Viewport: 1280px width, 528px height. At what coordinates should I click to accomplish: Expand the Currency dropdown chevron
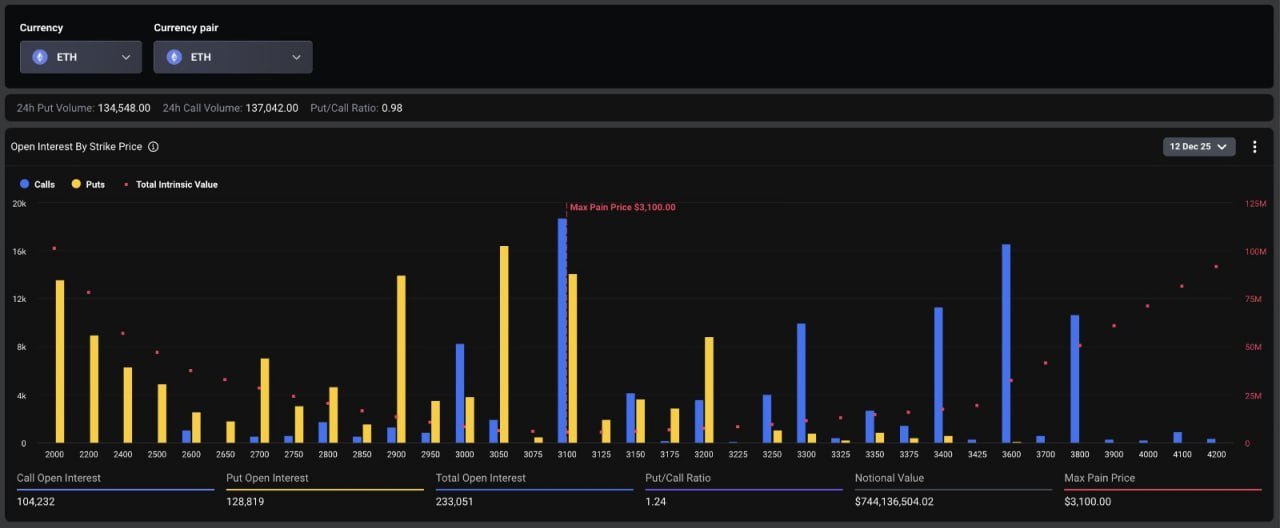point(126,57)
